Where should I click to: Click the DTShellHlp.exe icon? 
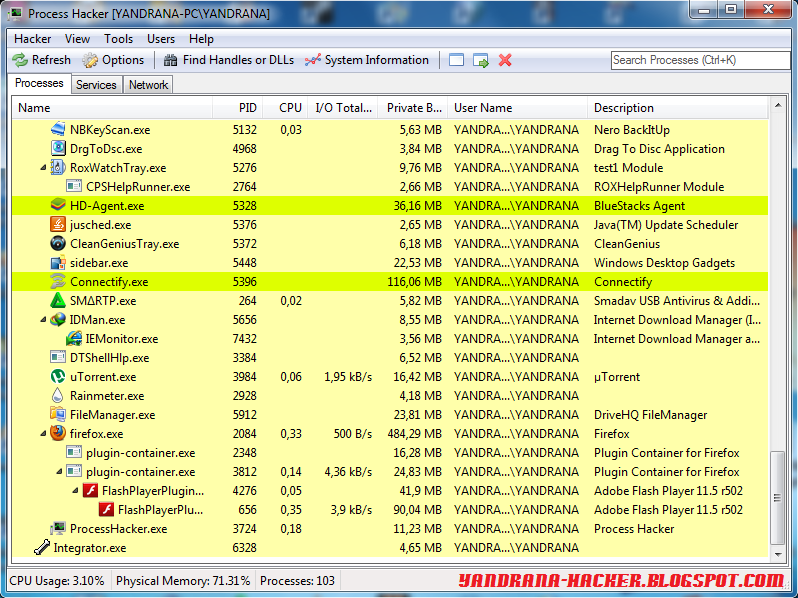click(58, 357)
